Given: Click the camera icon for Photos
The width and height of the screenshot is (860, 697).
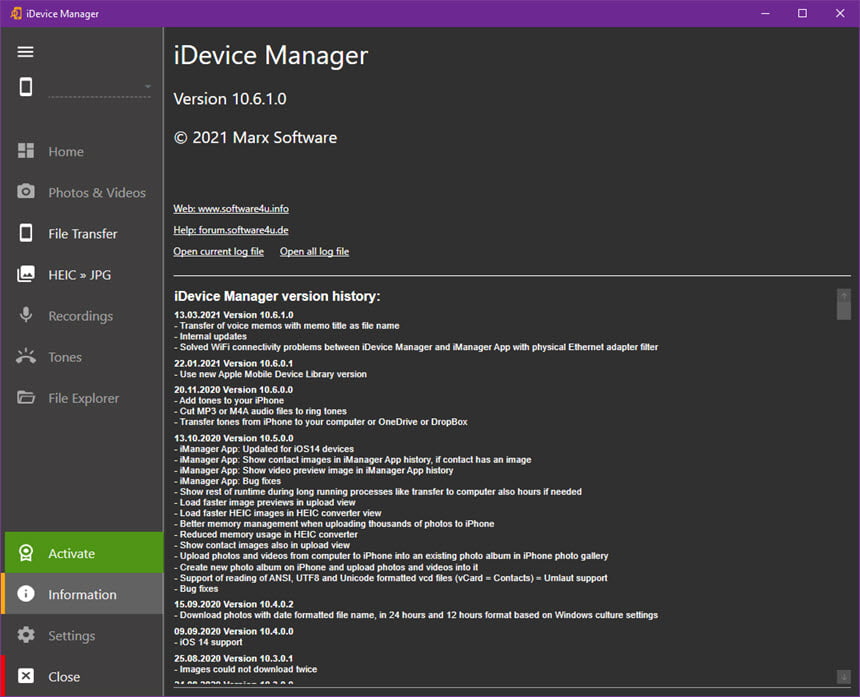Looking at the screenshot, I should [25, 191].
